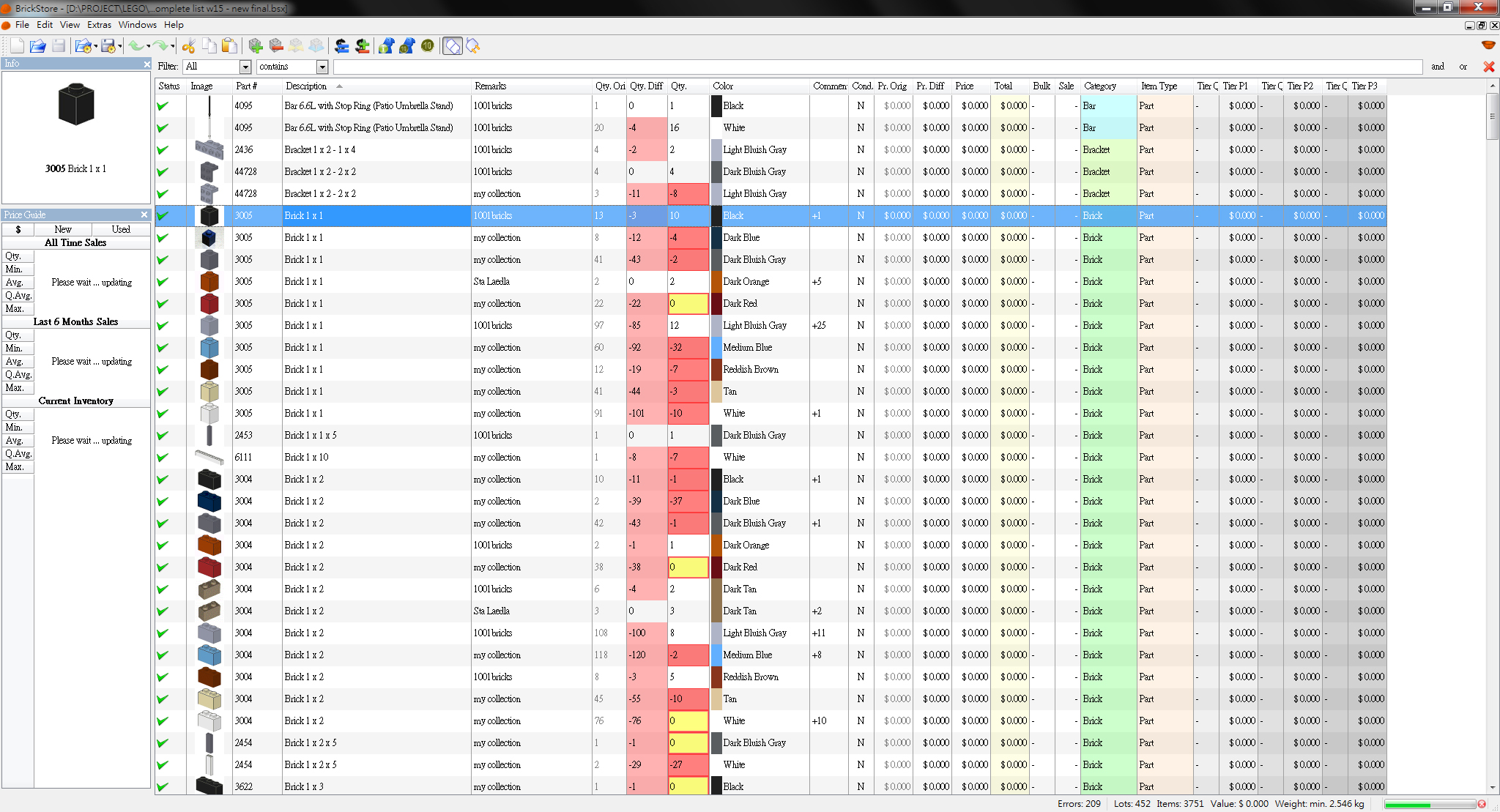This screenshot has width=1500, height=812.
Task: Click the Paste clipboard icon
Action: [229, 46]
